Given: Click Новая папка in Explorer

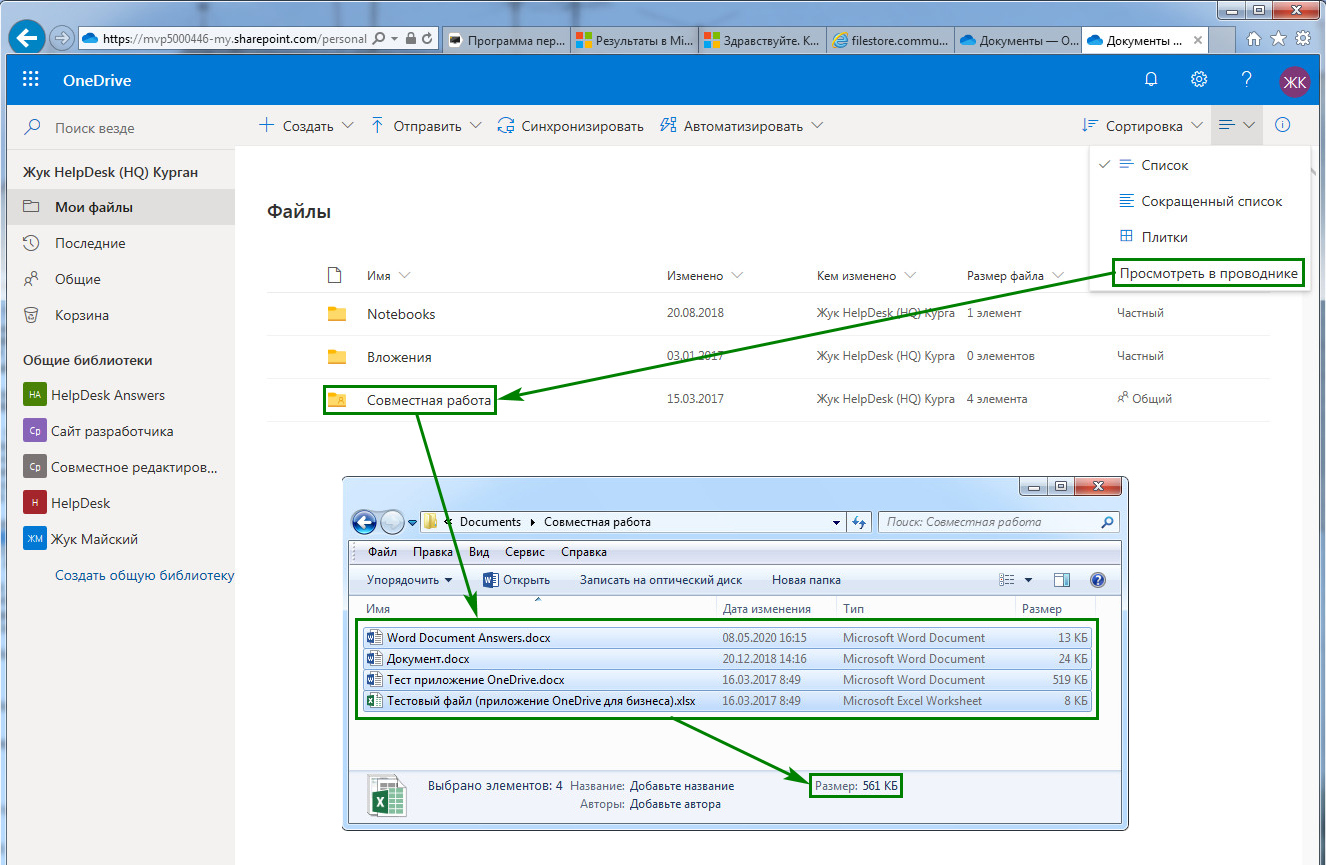Looking at the screenshot, I should pyautogui.click(x=806, y=580).
